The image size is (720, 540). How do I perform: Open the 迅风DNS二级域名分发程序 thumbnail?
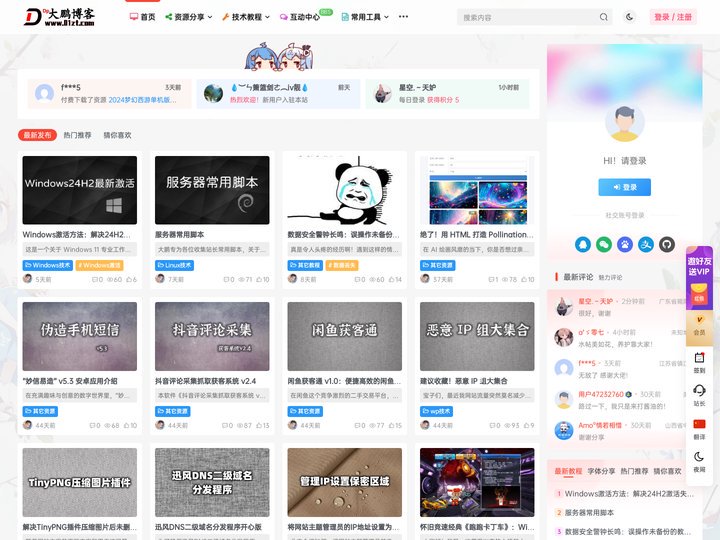point(212,482)
